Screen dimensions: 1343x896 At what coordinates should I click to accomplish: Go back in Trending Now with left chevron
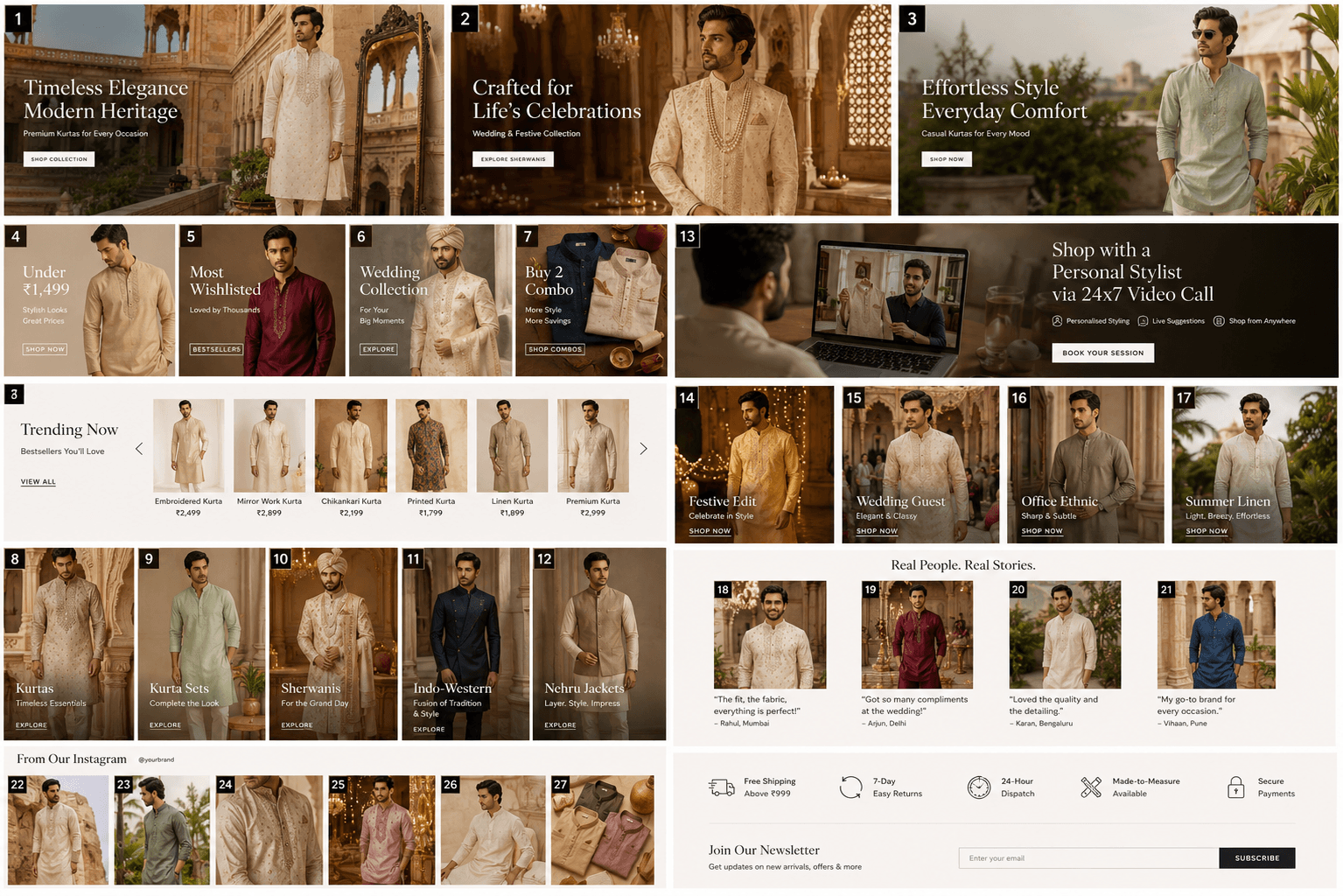click(139, 449)
